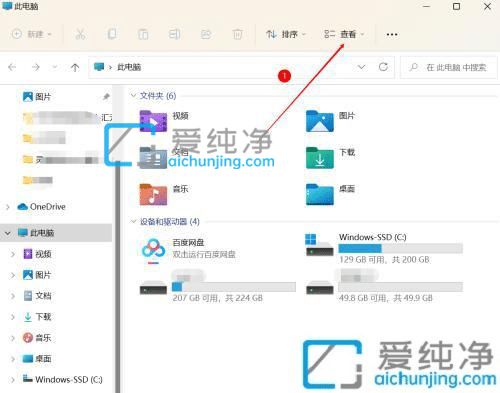Expand the OneDrive tree node chevron
The image size is (500, 393).
tap(8, 207)
